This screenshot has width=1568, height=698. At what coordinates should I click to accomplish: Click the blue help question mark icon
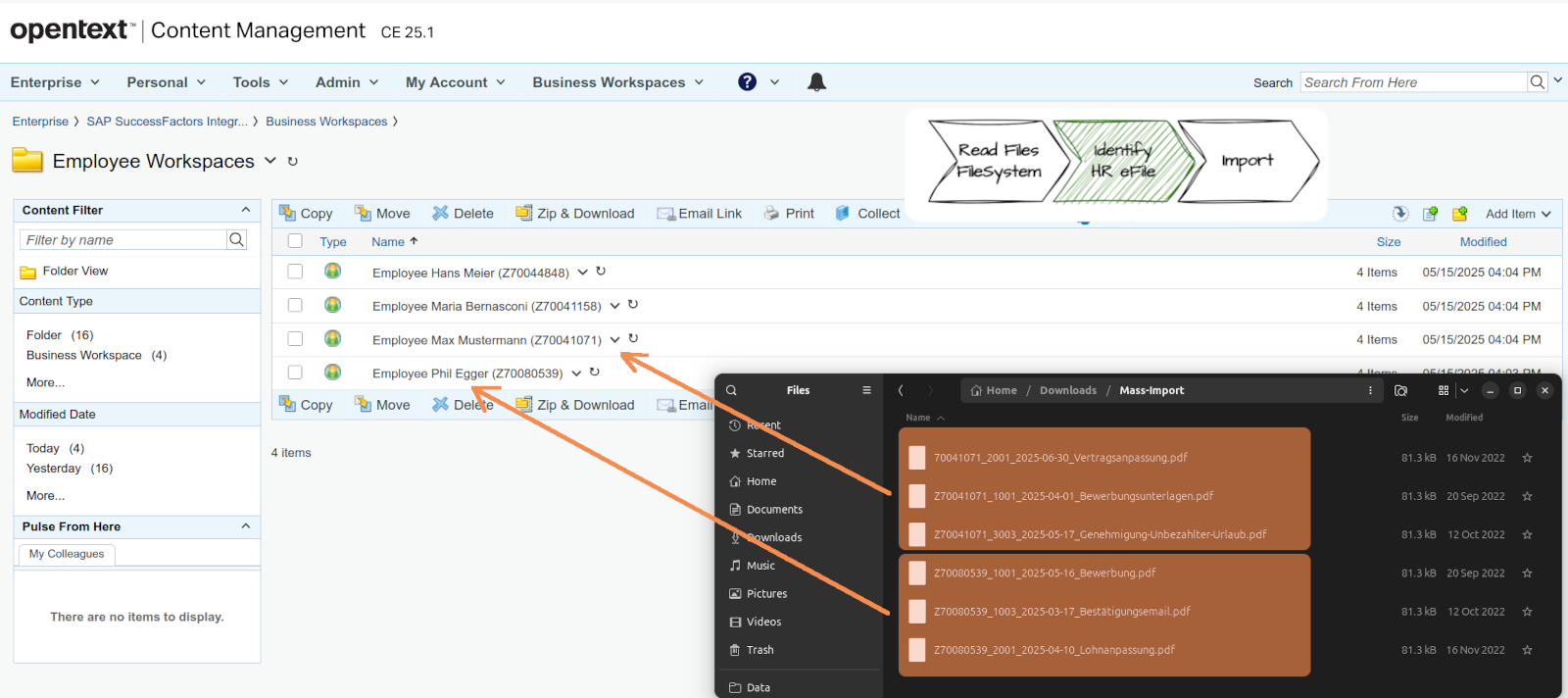pos(747,82)
